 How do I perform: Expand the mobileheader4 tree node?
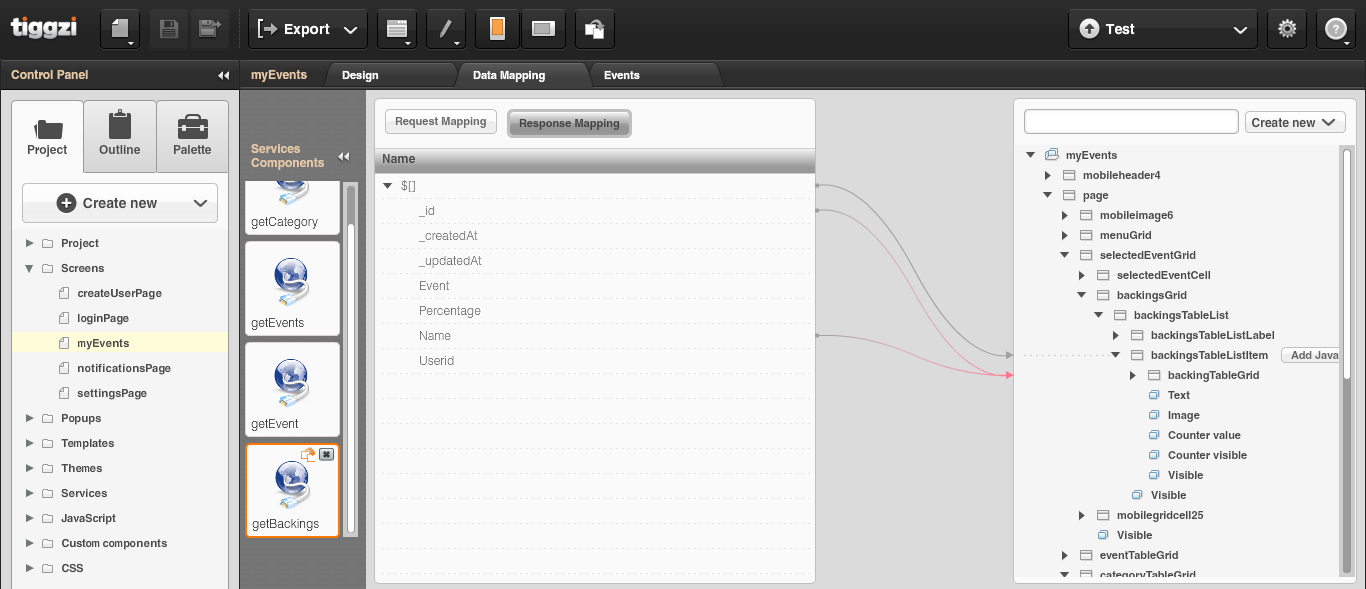[1047, 175]
